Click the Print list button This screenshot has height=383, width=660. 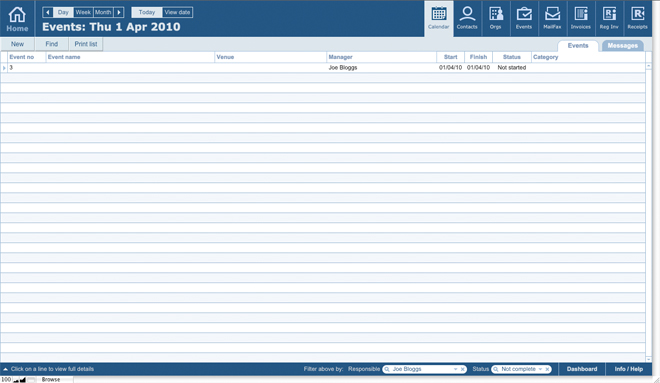point(86,44)
